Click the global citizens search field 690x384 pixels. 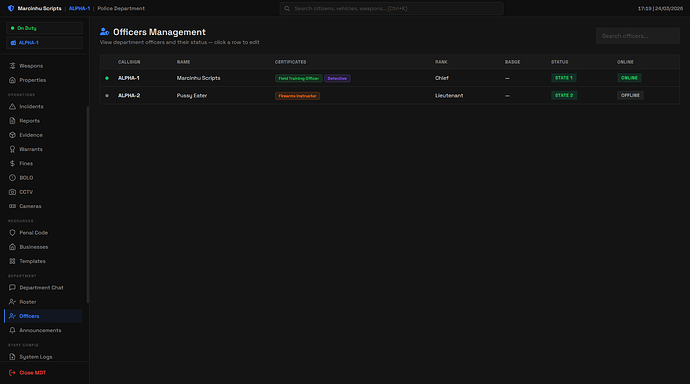(x=391, y=8)
